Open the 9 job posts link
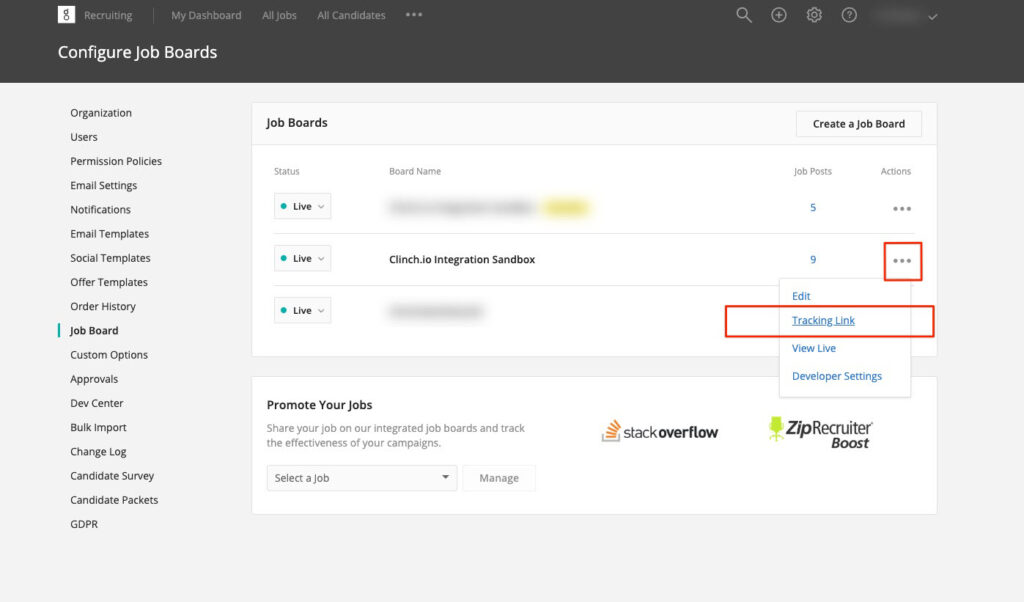The height and width of the screenshot is (602, 1024). (x=813, y=260)
